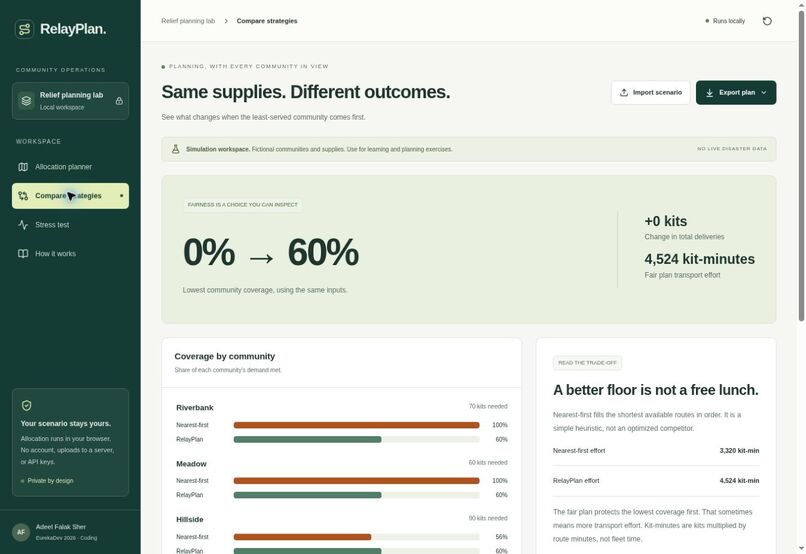This screenshot has height=554, width=806.
Task: Go to Stress test page
Action: click(70, 225)
